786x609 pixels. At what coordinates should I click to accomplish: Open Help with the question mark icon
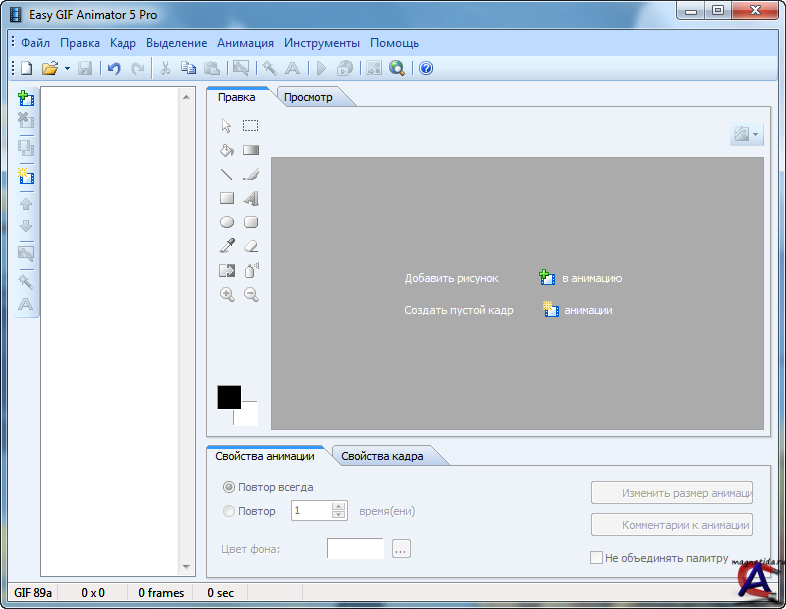426,68
